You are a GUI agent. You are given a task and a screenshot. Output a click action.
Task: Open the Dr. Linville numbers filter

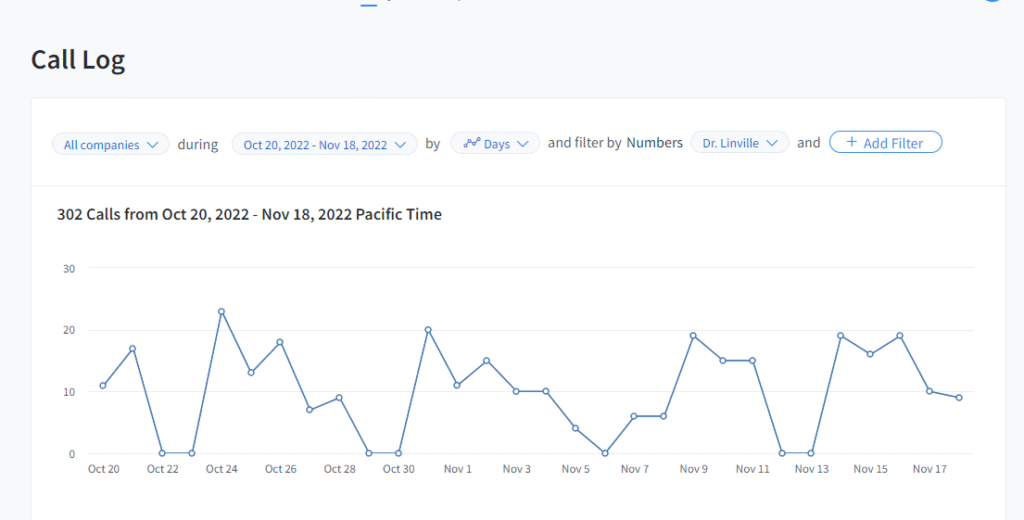[x=740, y=143]
